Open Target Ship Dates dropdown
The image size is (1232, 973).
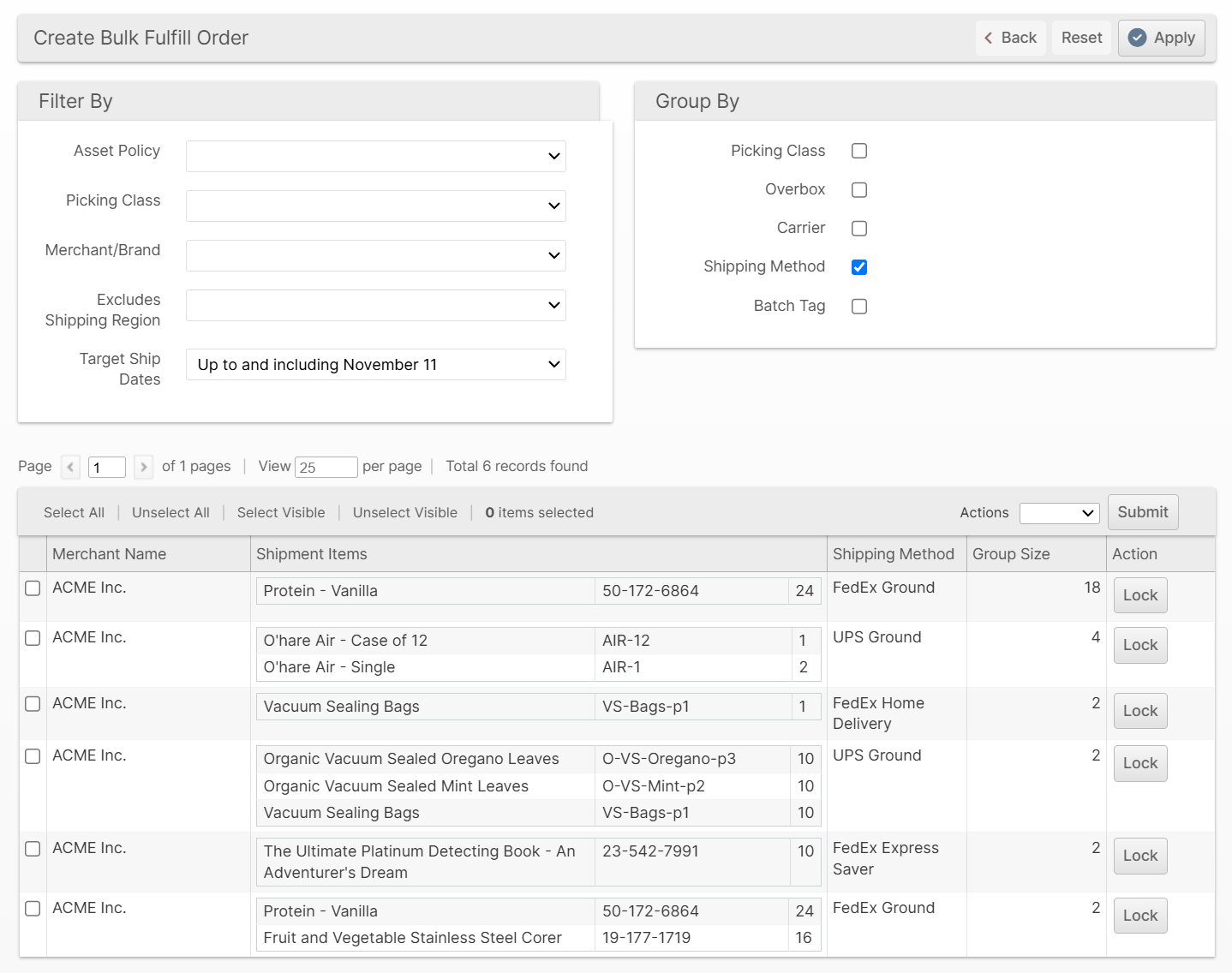click(x=375, y=365)
